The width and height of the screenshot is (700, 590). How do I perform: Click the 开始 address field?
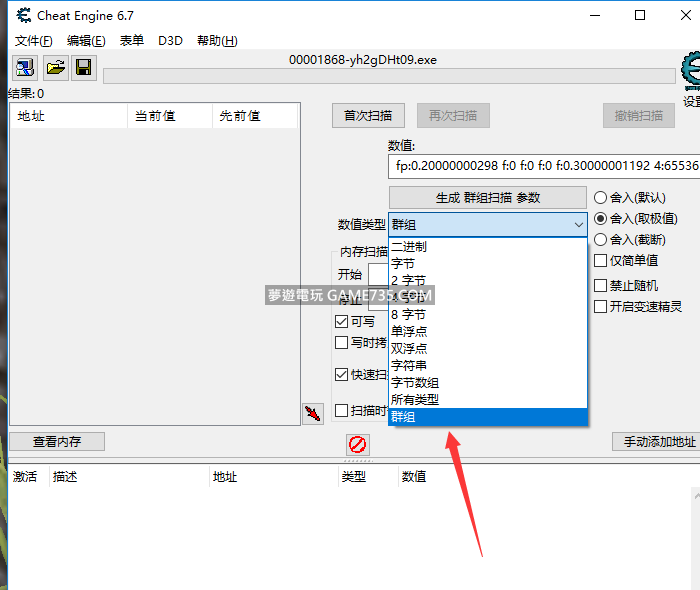point(378,274)
